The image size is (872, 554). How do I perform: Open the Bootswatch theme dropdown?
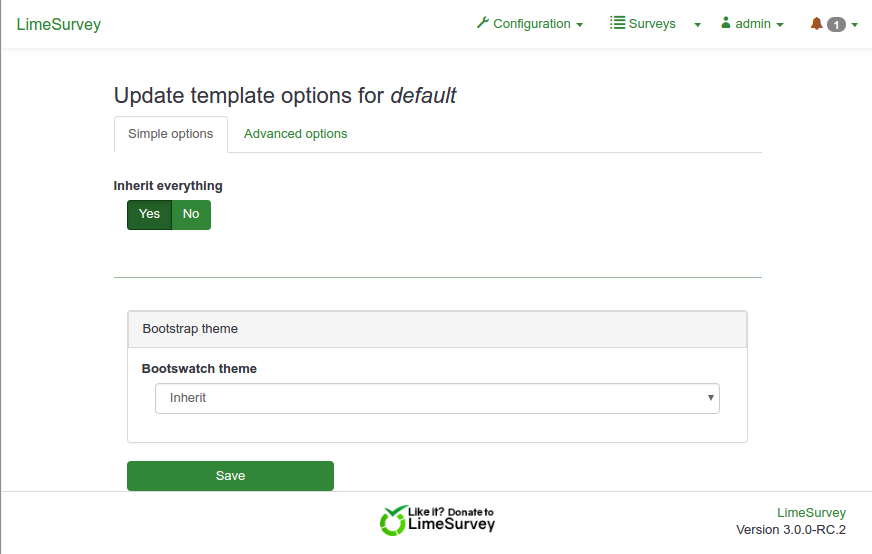click(x=437, y=398)
